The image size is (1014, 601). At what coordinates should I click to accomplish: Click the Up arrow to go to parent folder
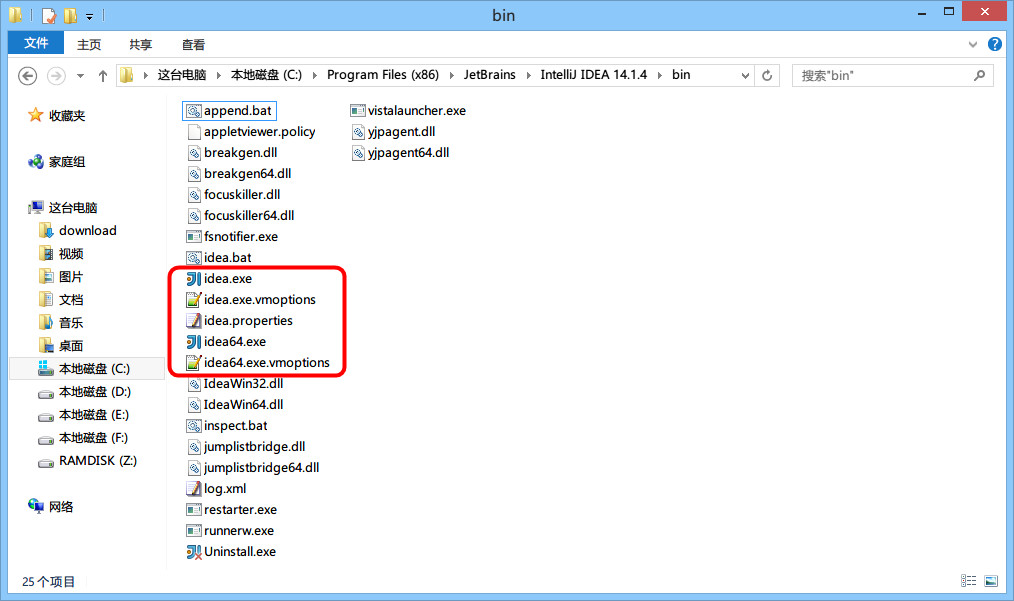click(x=103, y=75)
